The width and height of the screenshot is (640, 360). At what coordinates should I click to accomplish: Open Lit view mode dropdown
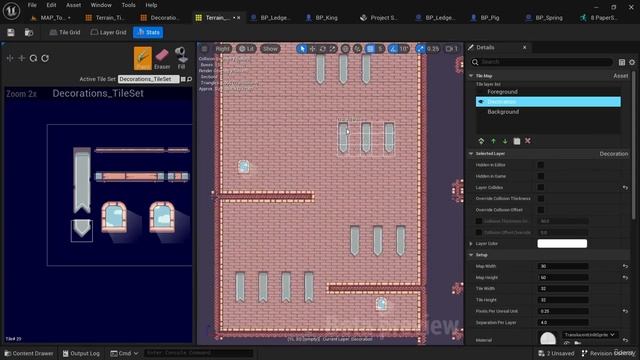(246, 49)
